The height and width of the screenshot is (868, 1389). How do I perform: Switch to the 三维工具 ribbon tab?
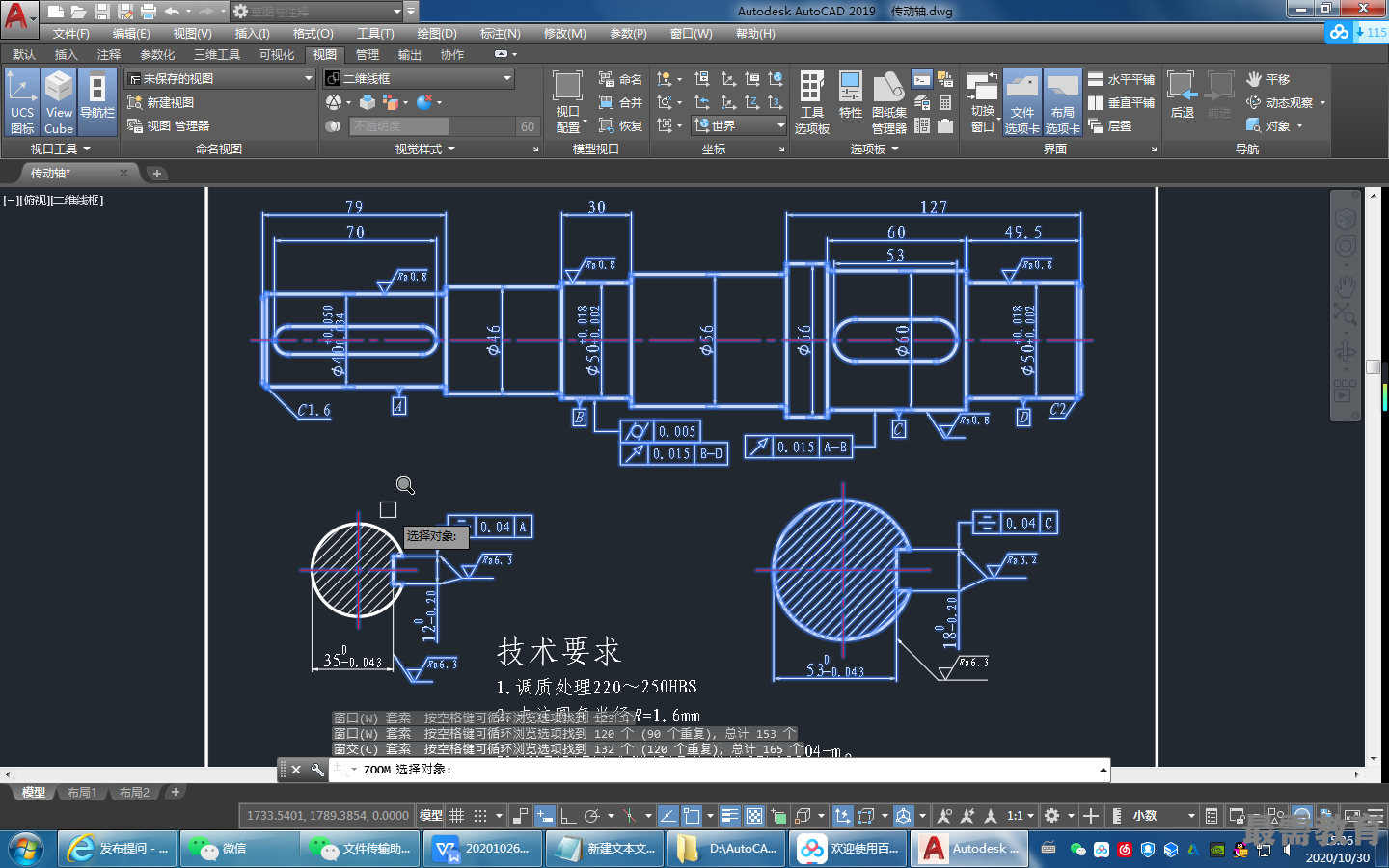[217, 54]
